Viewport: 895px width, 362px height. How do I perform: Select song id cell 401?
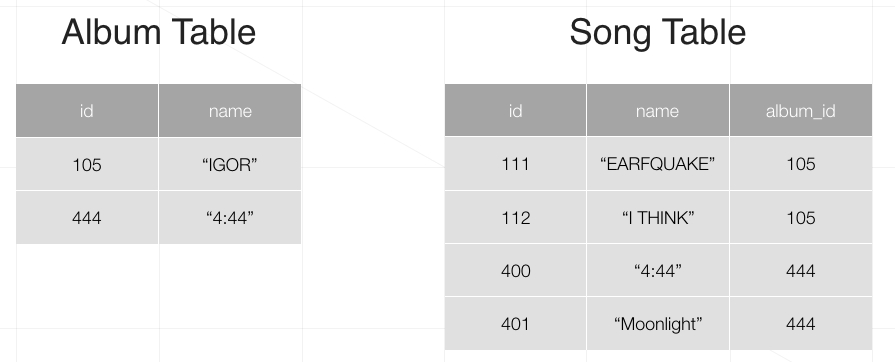tap(515, 324)
